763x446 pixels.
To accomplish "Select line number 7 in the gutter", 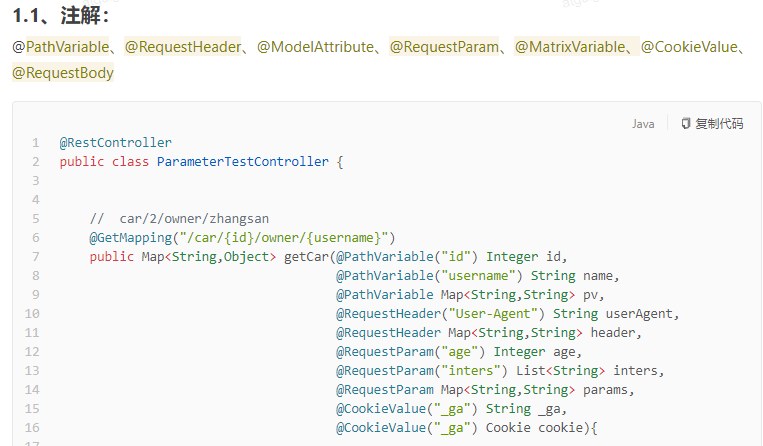I will coord(35,256).
